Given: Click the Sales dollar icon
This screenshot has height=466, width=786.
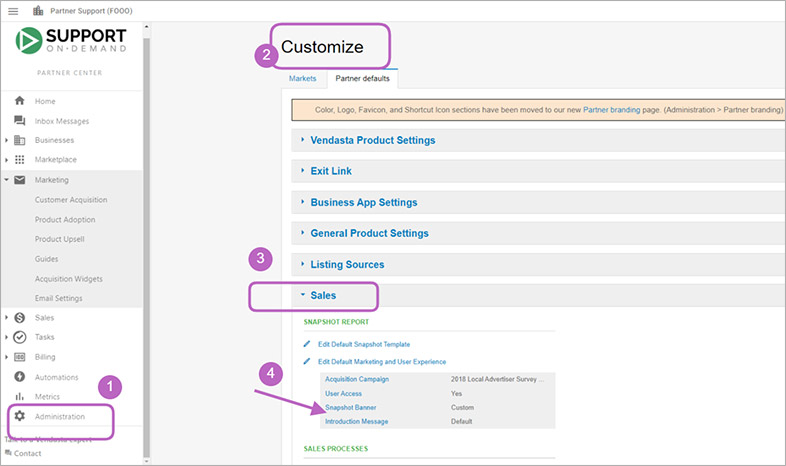Looking at the screenshot, I should 20,317.
